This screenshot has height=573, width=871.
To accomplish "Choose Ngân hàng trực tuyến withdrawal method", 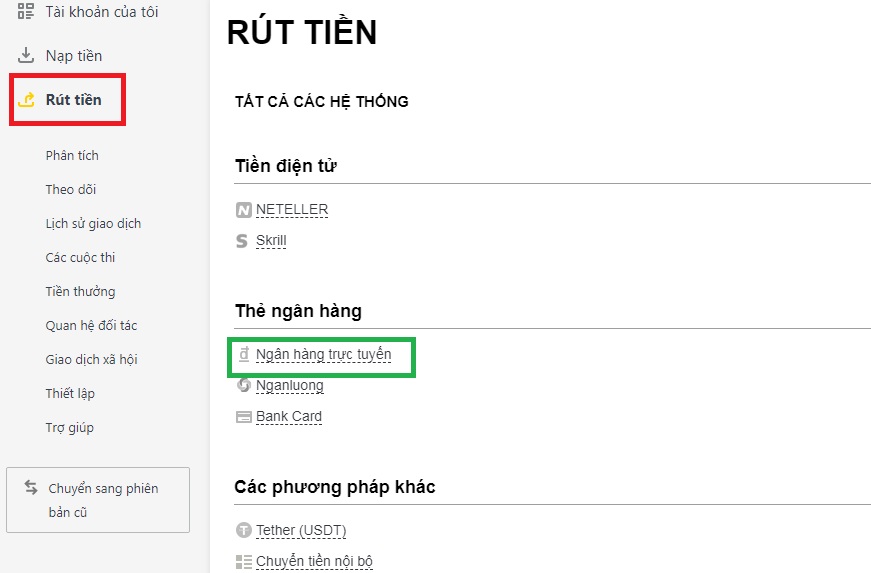I will click(x=323, y=354).
